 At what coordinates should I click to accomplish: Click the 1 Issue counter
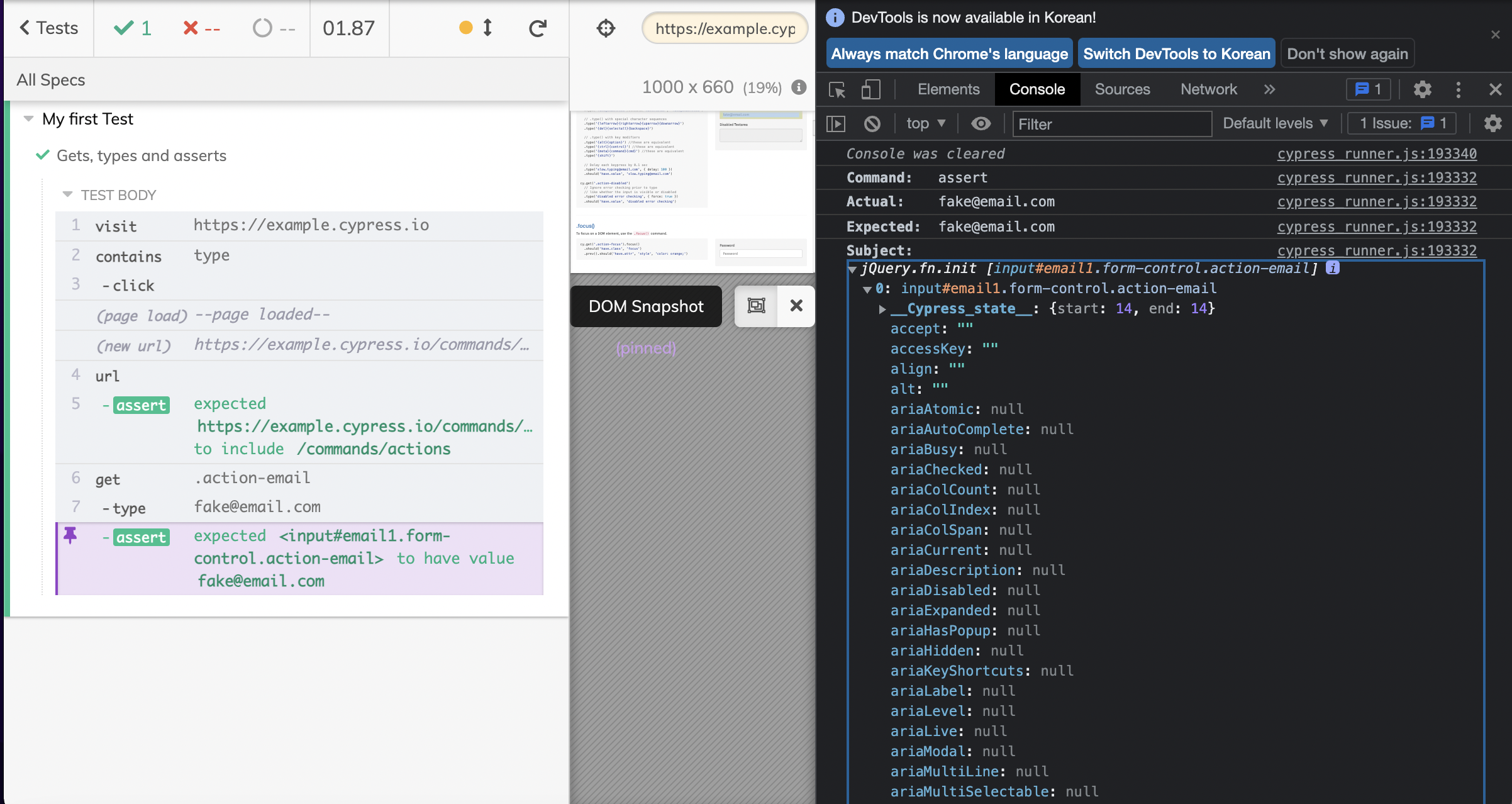point(1403,123)
